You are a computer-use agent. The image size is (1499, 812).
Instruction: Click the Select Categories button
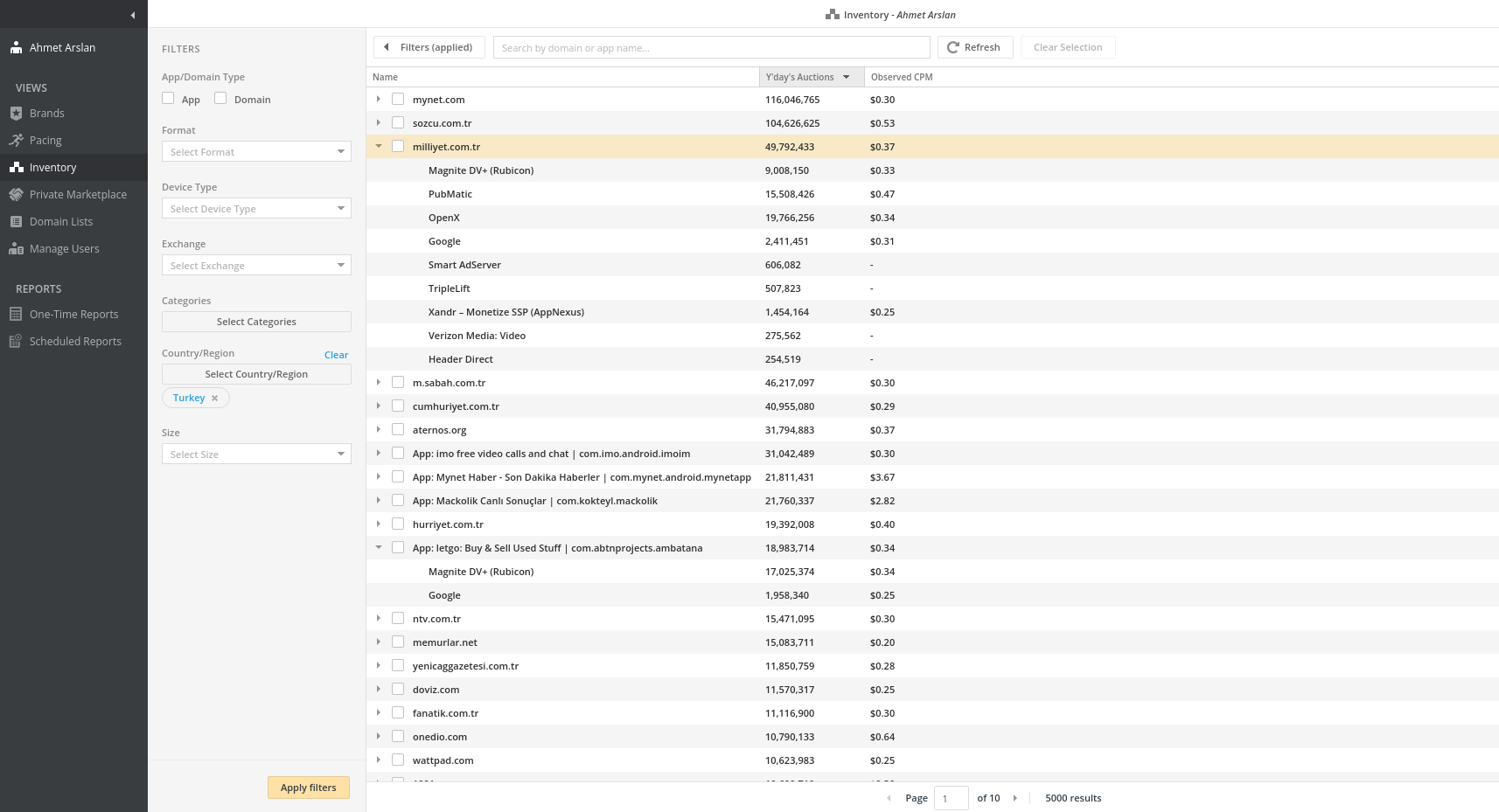click(256, 322)
